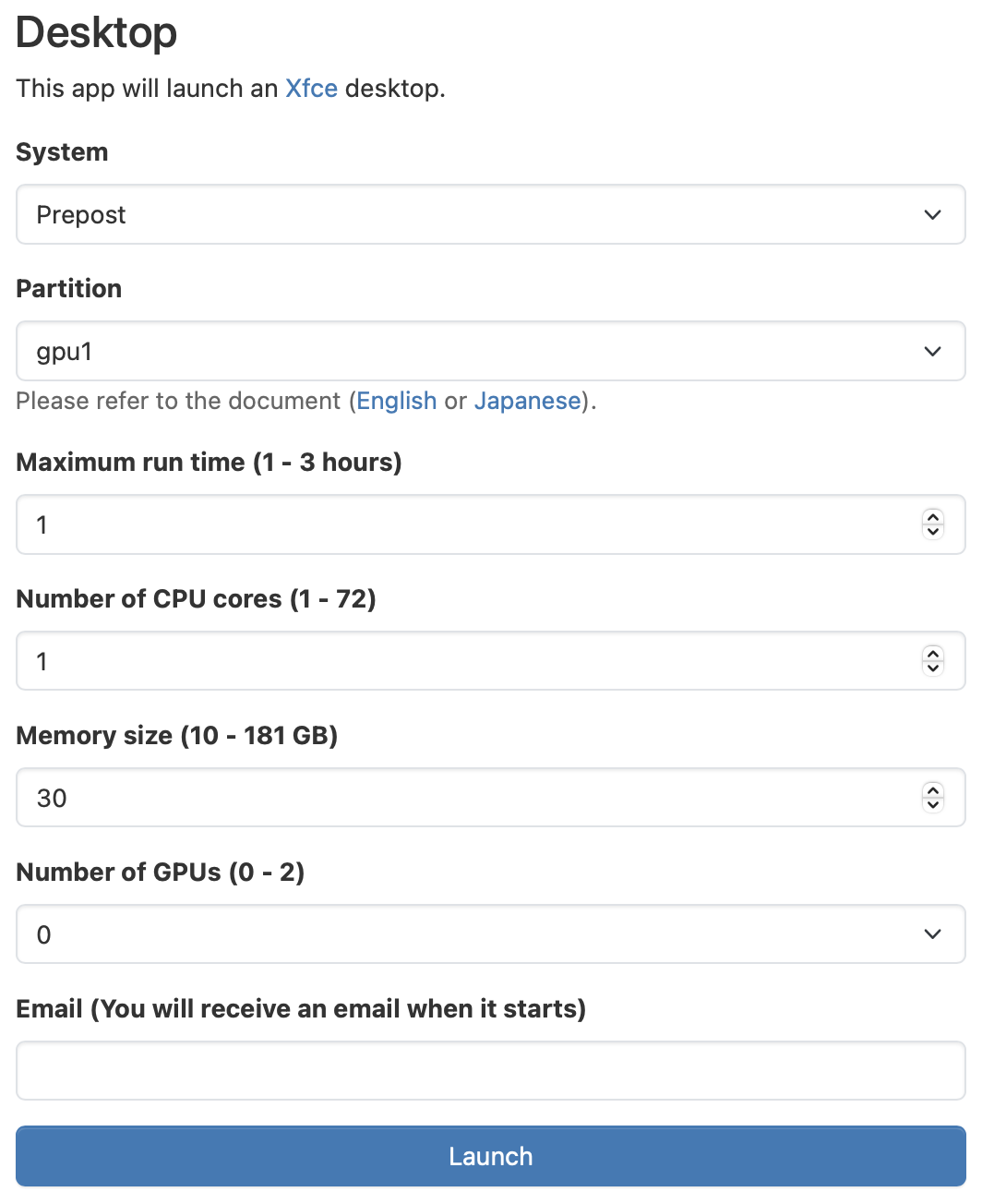Click the Desktop heading
982x1204 pixels.
pyautogui.click(x=97, y=33)
